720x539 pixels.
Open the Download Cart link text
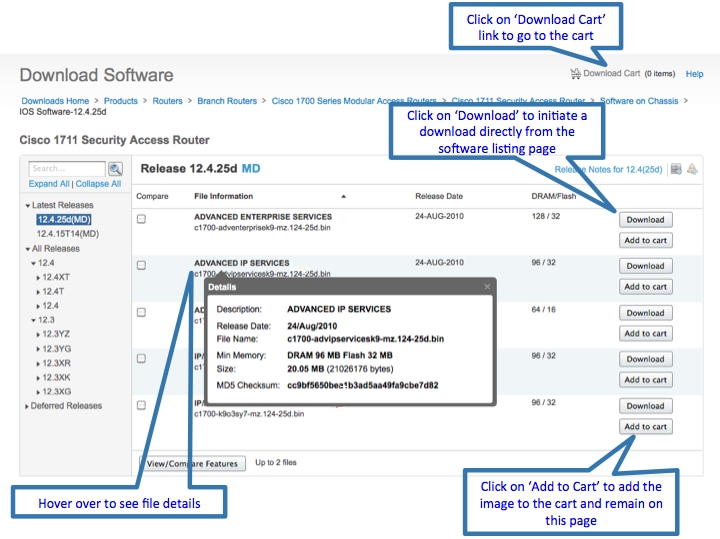coord(611,73)
